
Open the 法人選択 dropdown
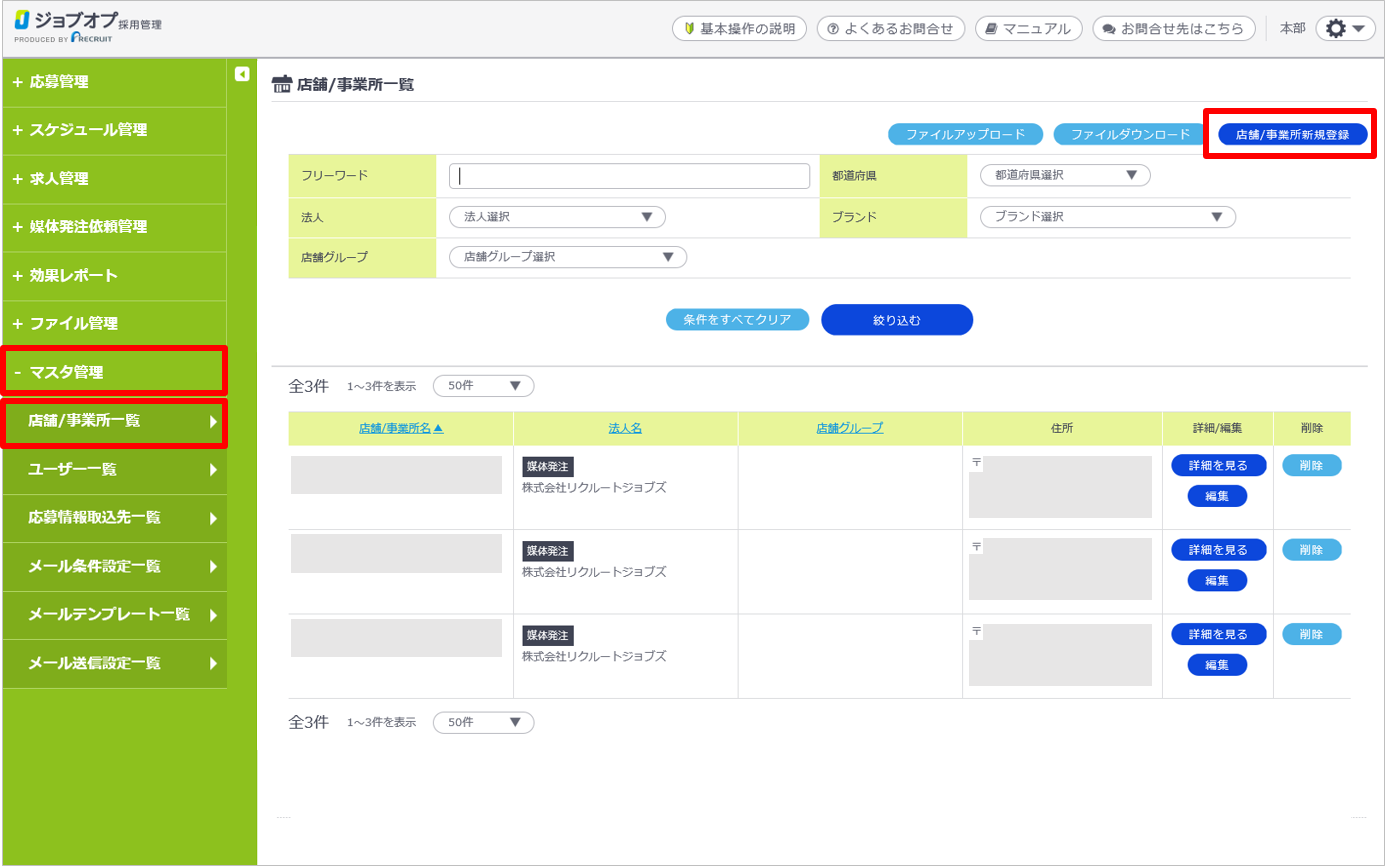coord(557,216)
